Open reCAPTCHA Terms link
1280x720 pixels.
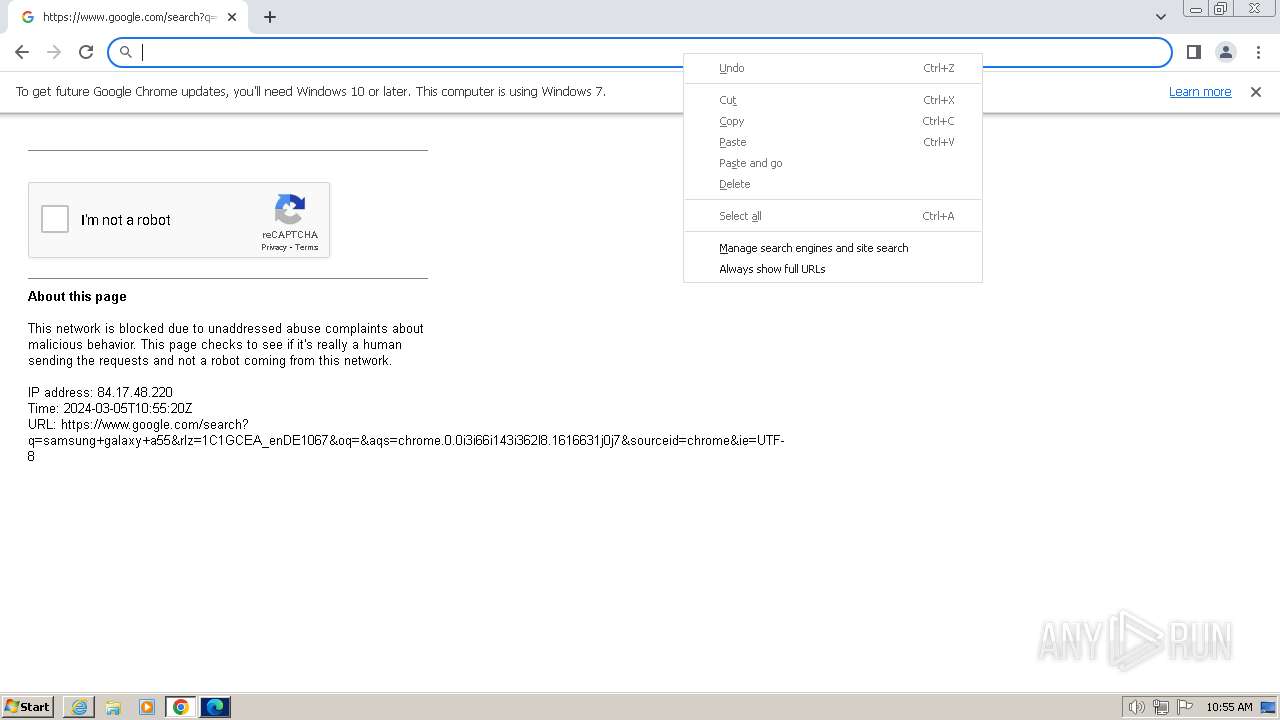tap(306, 247)
